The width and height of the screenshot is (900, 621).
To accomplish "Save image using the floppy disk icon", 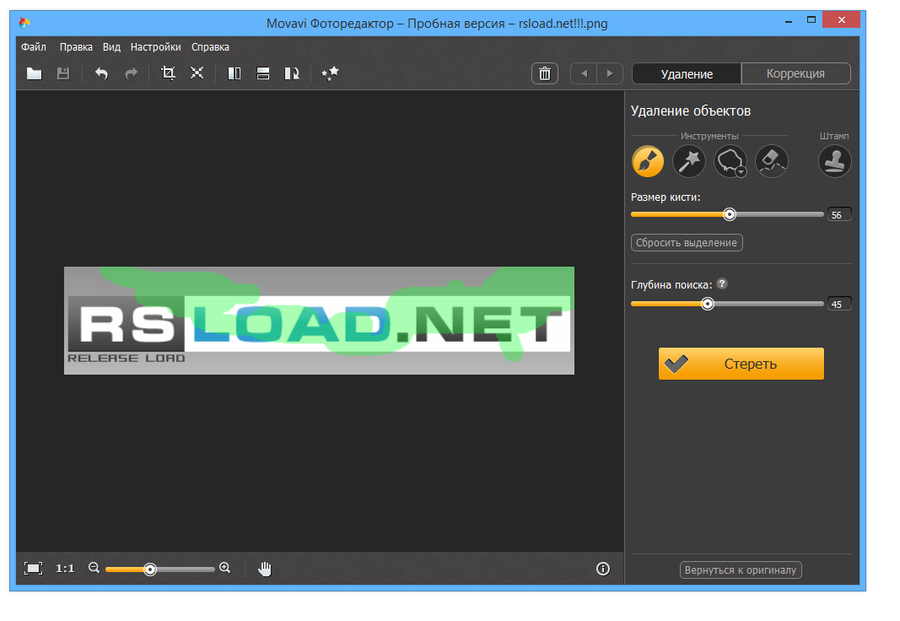I will [x=63, y=73].
